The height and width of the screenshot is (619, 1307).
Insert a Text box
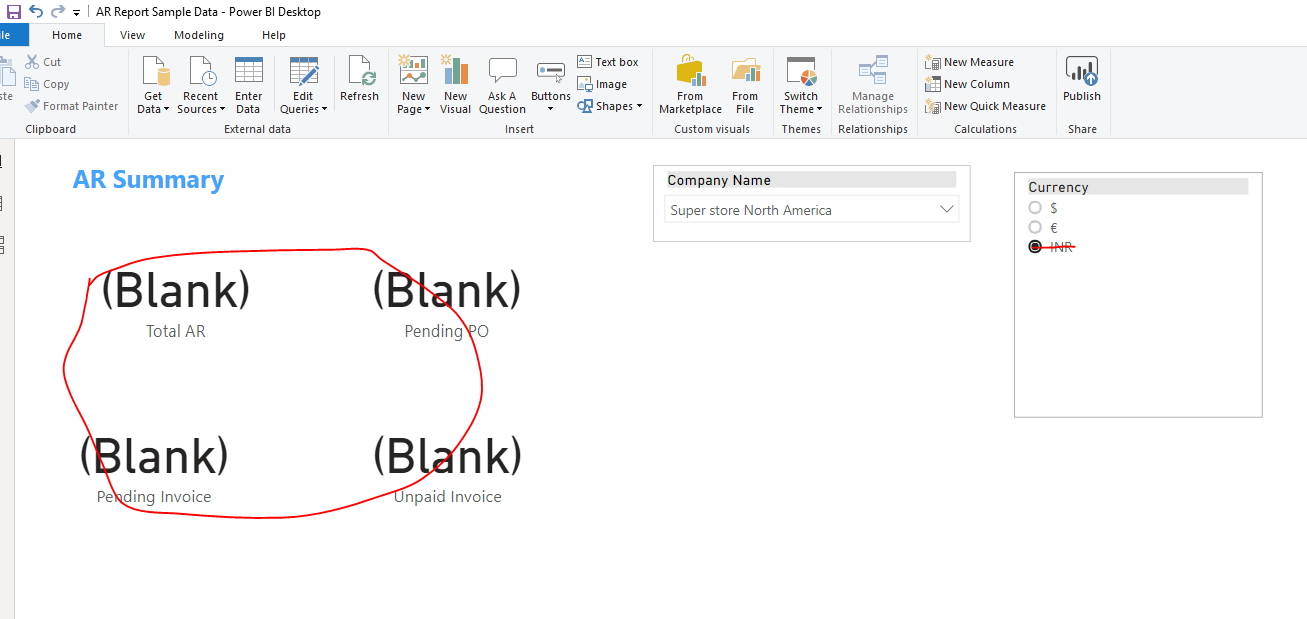coord(607,62)
